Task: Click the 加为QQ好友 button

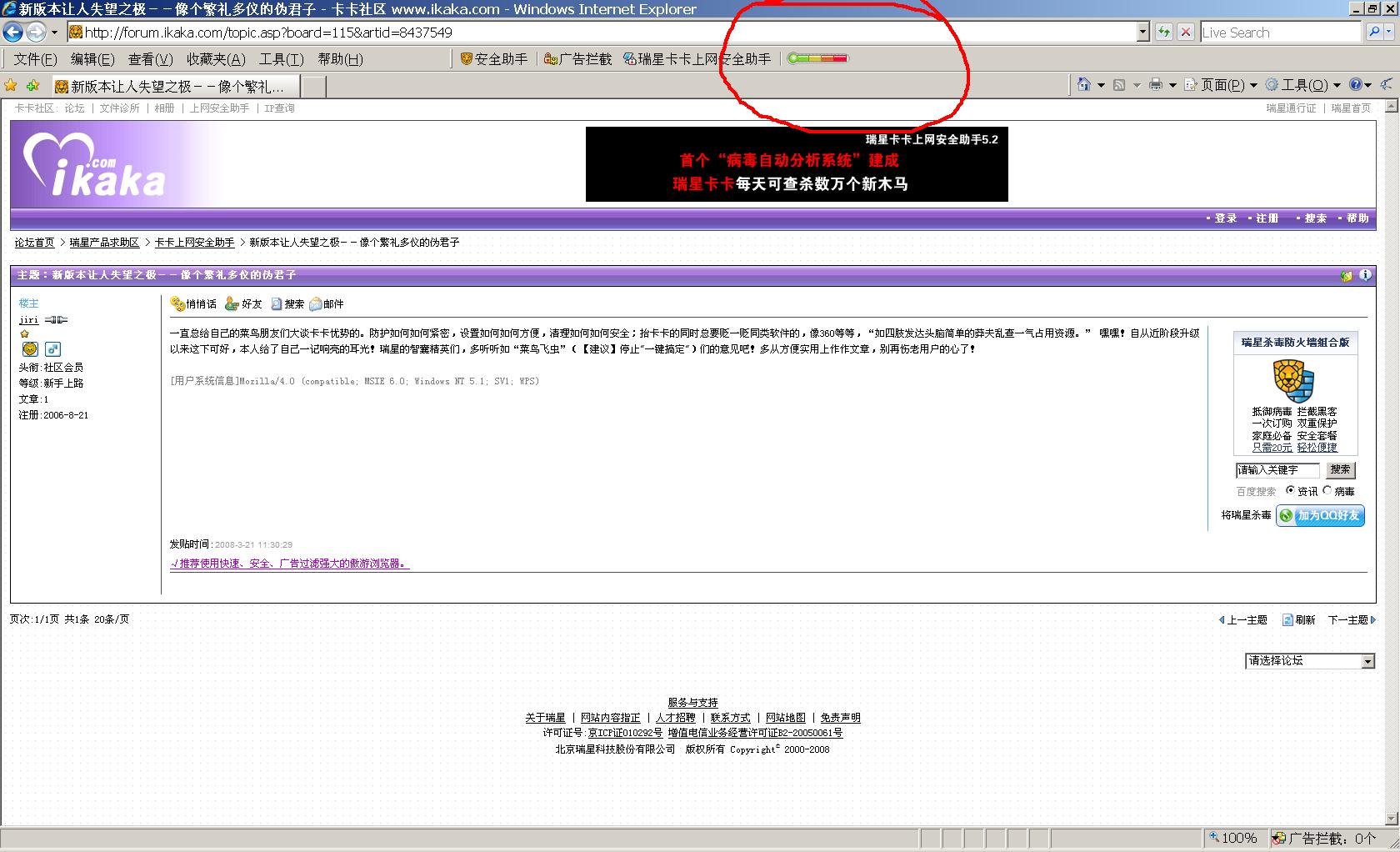Action: point(1320,515)
